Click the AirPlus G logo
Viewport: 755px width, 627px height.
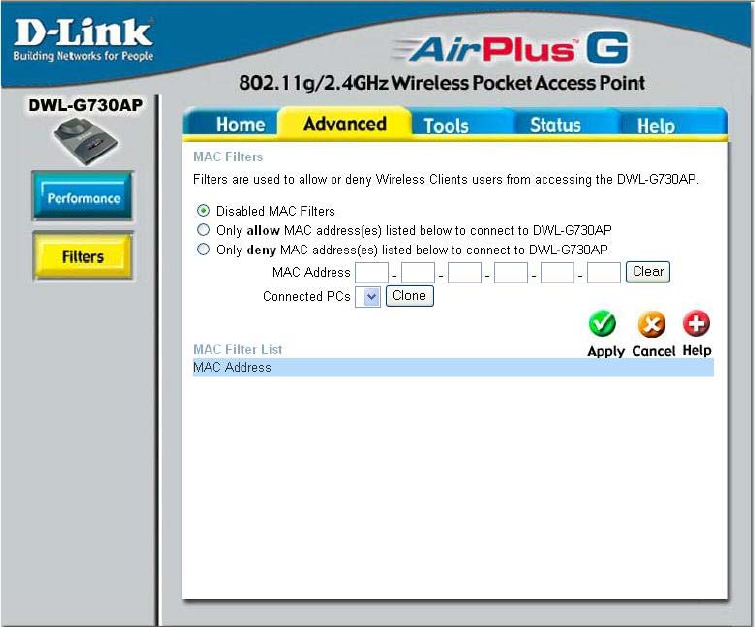(x=511, y=48)
